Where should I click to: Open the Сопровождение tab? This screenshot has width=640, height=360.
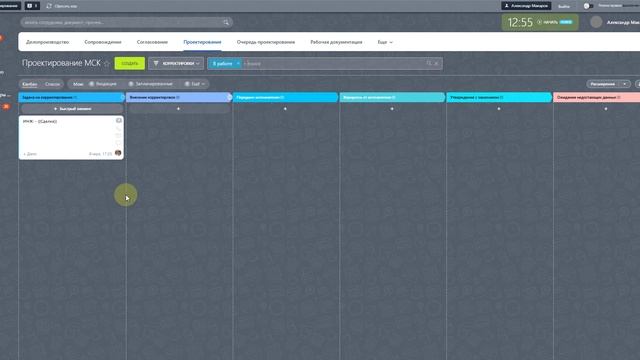[103, 42]
